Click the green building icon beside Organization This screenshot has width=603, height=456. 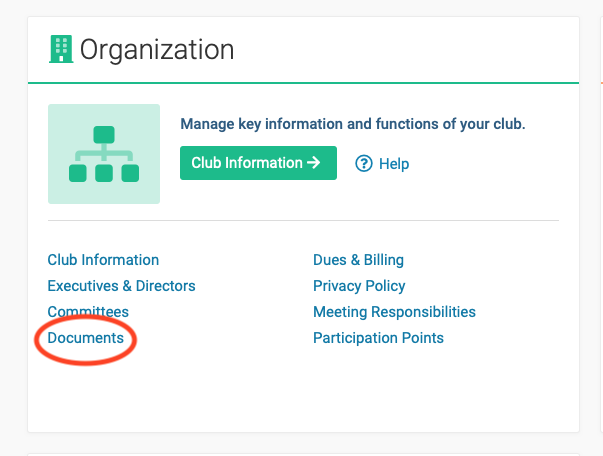click(x=60, y=48)
